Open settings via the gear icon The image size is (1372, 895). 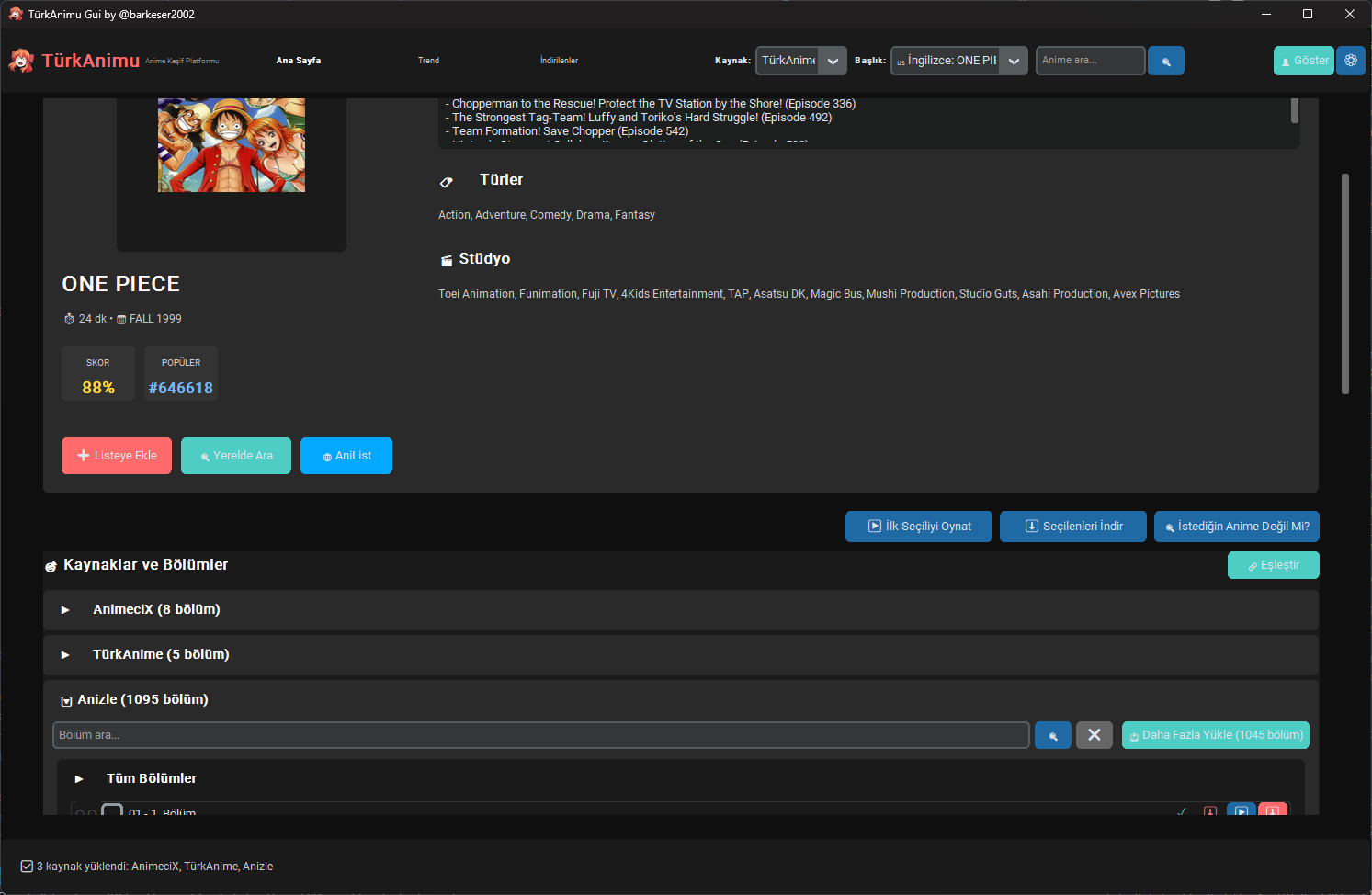(x=1350, y=61)
